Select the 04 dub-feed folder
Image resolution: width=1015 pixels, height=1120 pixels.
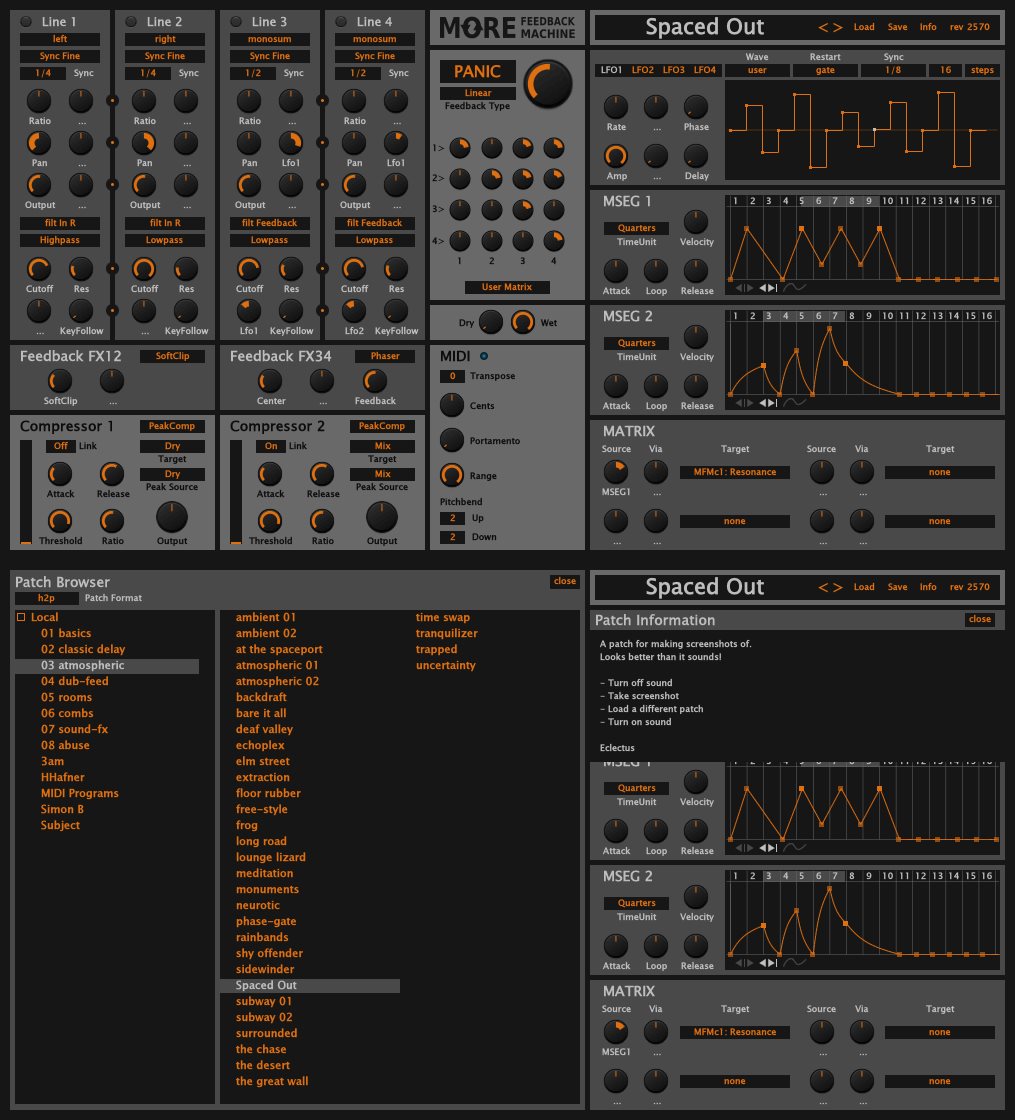coord(75,681)
